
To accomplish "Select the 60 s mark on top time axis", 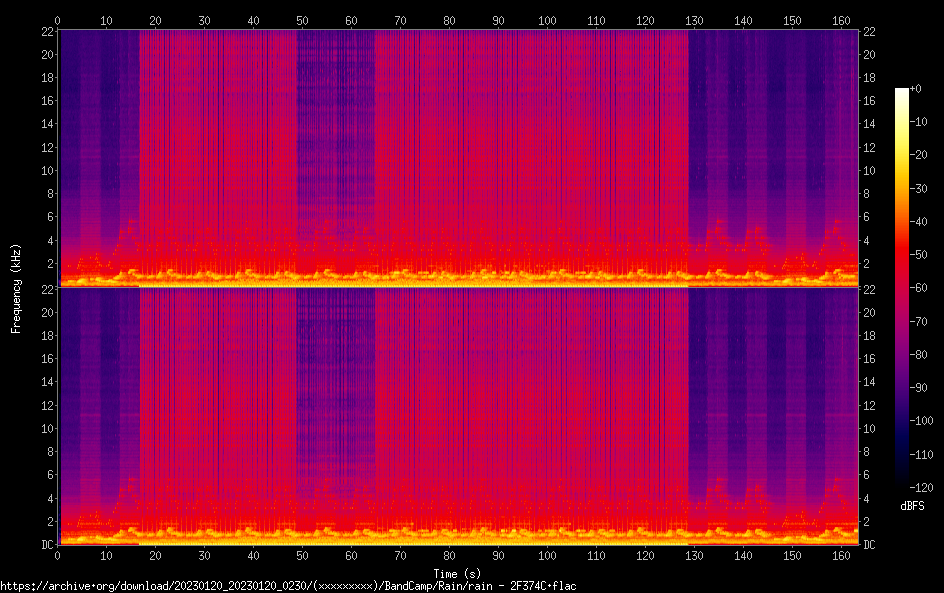I will 351,20.
